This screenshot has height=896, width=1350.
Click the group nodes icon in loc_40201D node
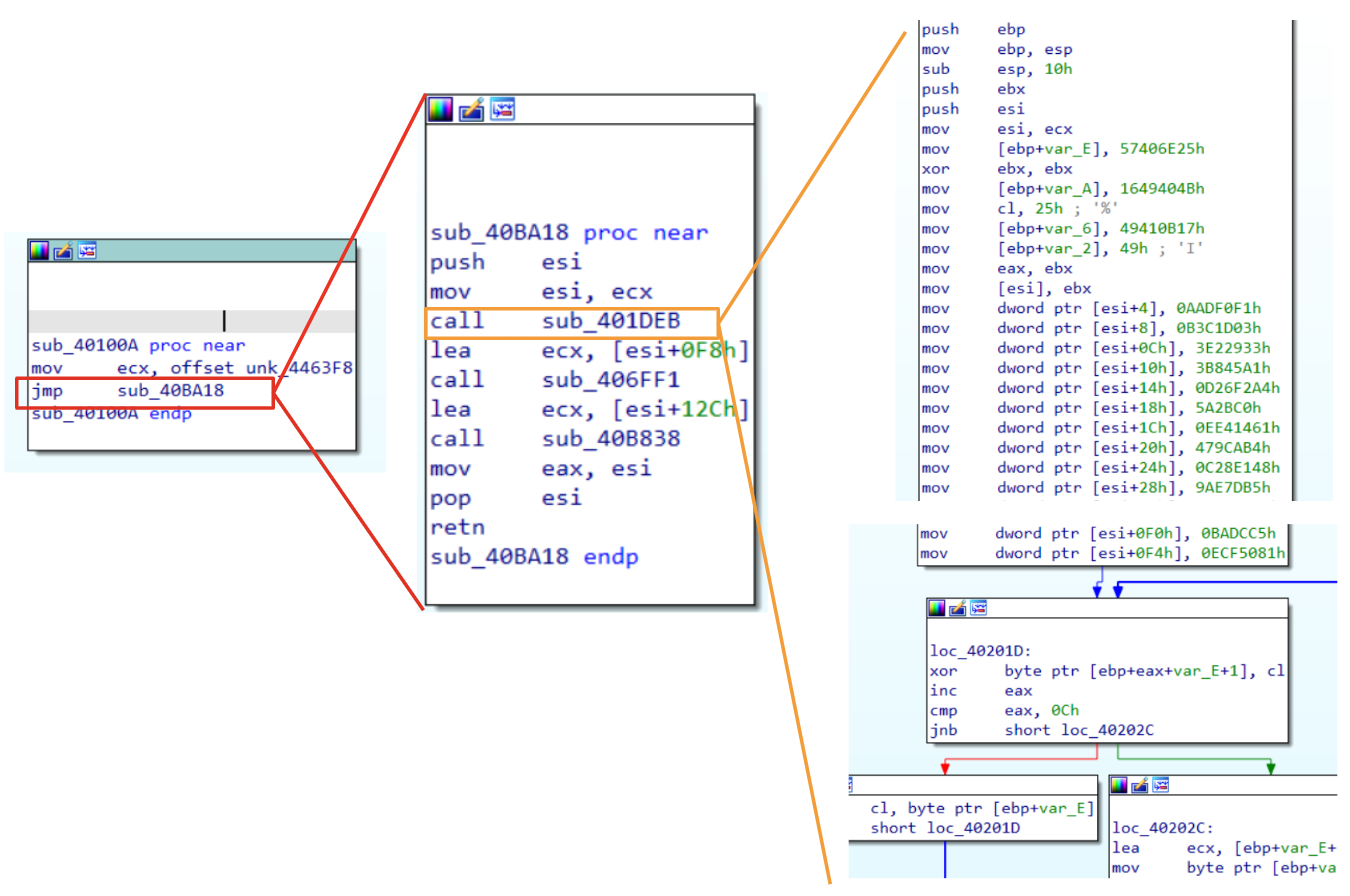[x=977, y=608]
